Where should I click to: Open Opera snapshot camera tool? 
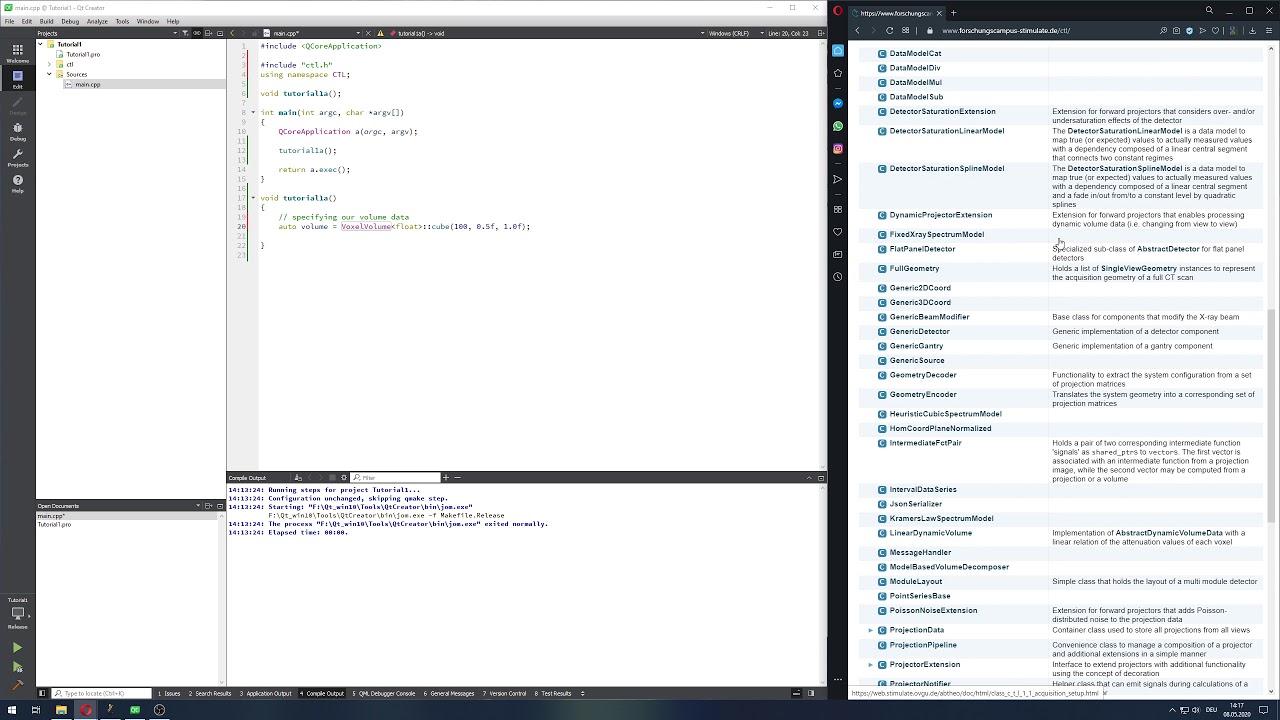point(1176,30)
